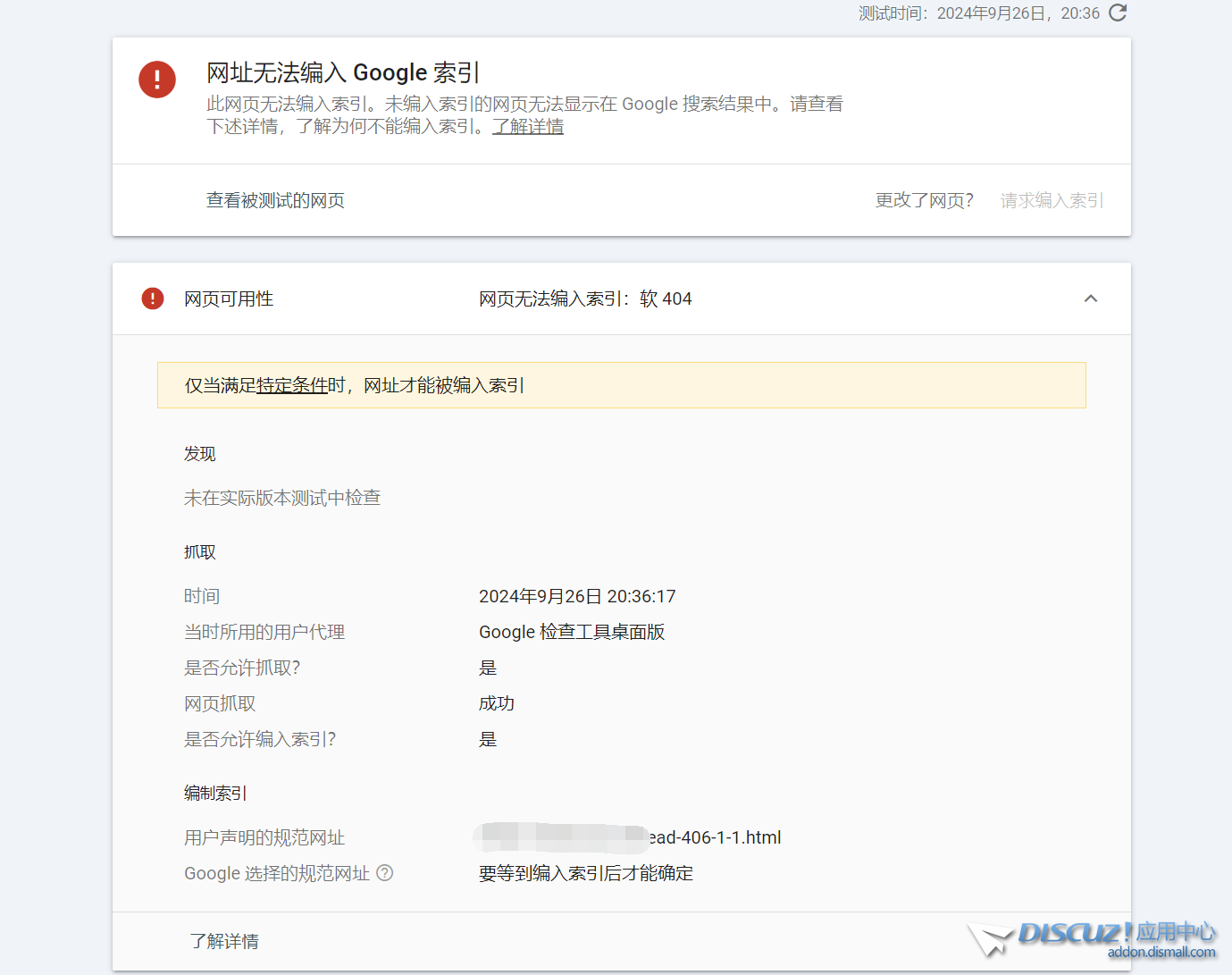Viewport: 1232px width, 975px height.
Task: Click the 测试时间 timestamp at the top
Action: tap(978, 13)
